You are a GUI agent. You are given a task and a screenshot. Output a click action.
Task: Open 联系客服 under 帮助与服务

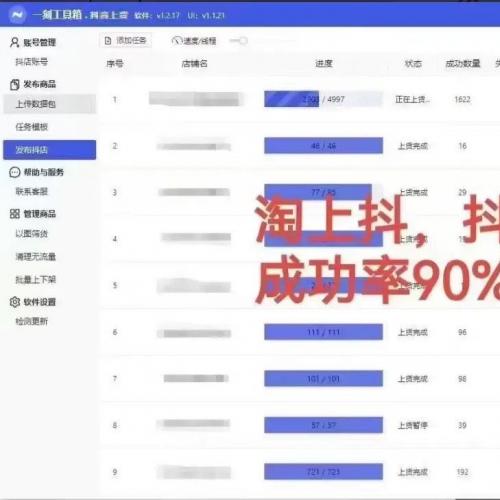32,191
